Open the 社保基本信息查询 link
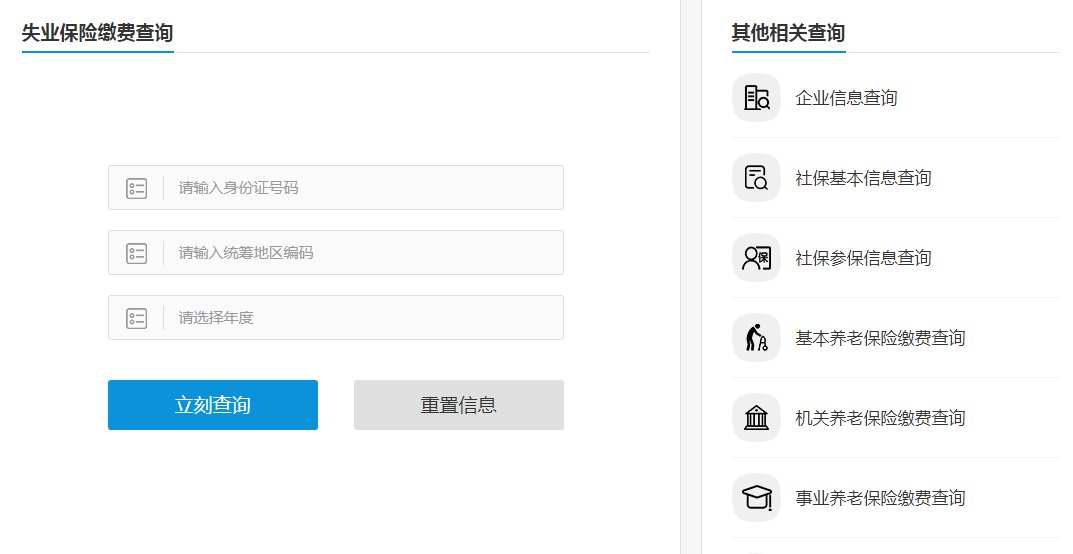1073x554 pixels. (863, 178)
